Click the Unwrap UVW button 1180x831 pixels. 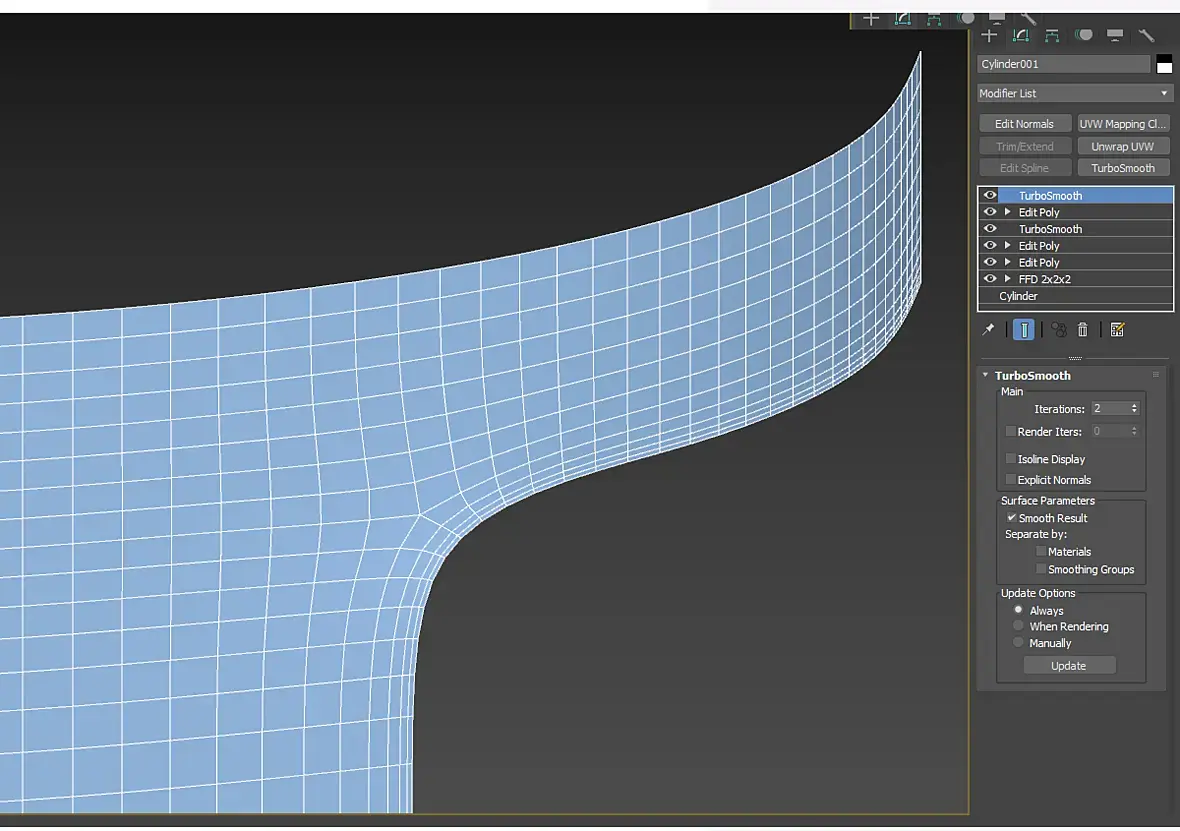point(1123,146)
